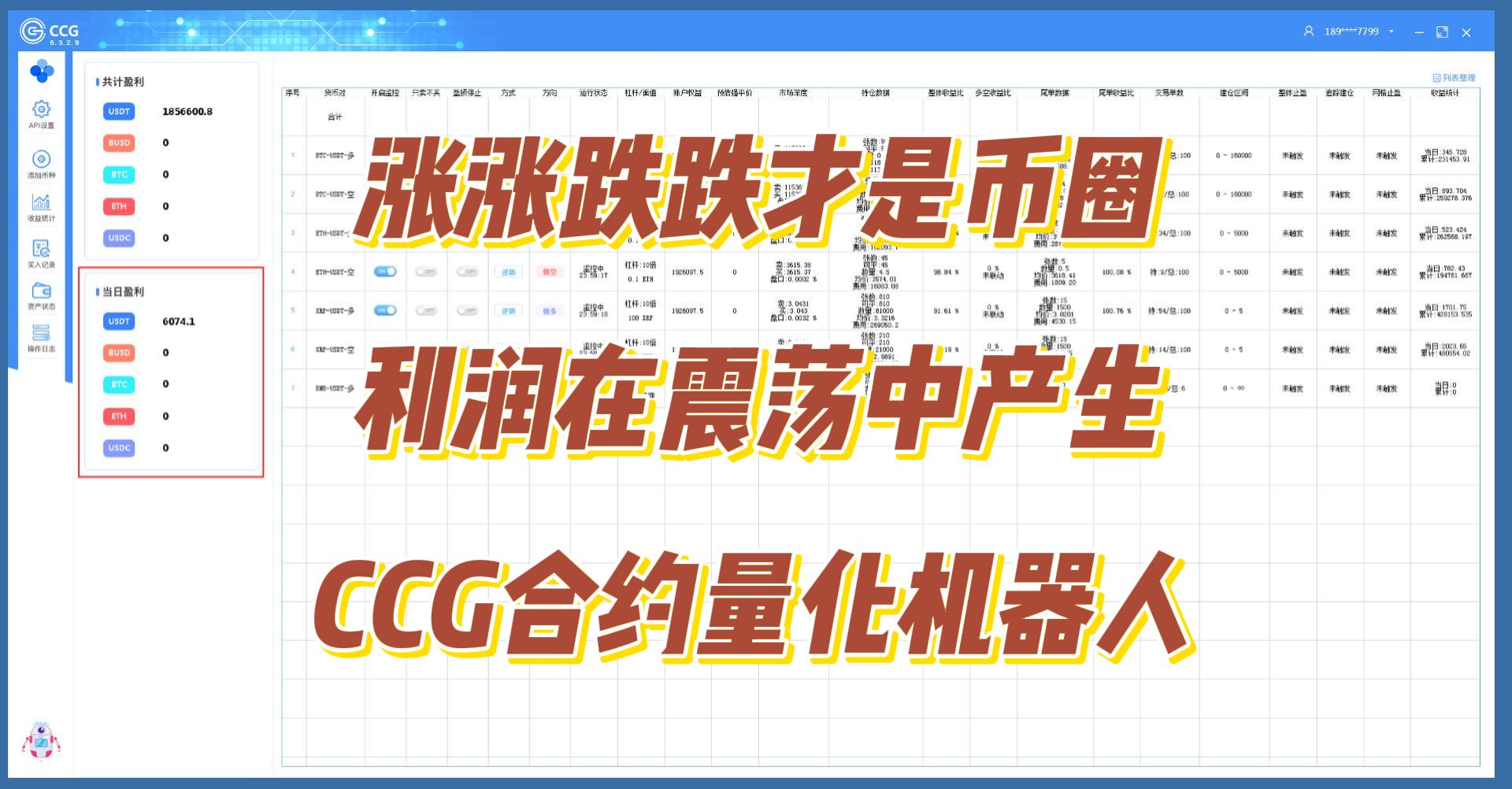The height and width of the screenshot is (789, 1512).
Task: Click the BUSD badge under 共计盈利
Action: click(119, 143)
